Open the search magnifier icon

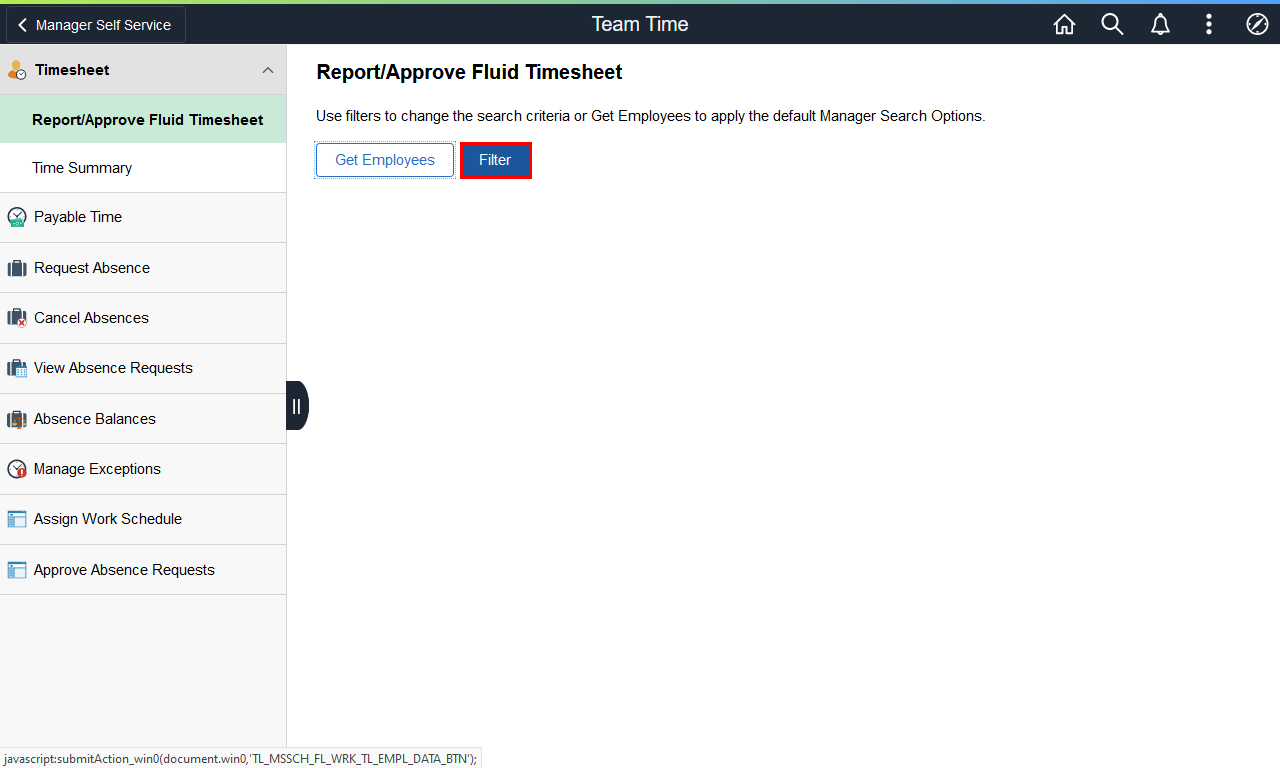tap(1112, 24)
